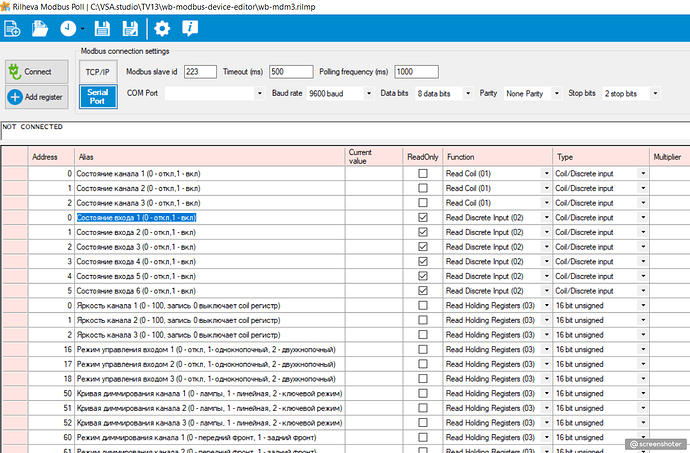Click the ReadOnly column header
The width and height of the screenshot is (690, 453).
tap(422, 157)
